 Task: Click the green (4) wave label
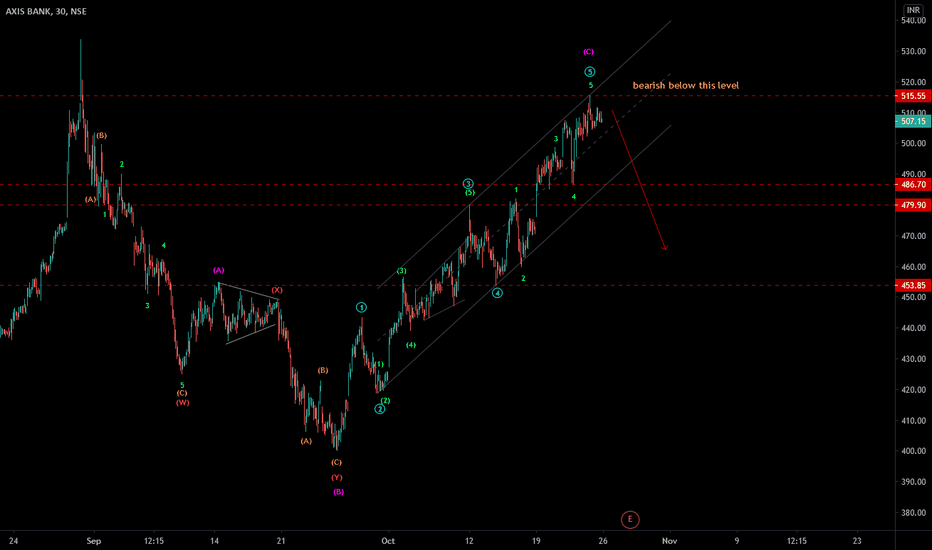(x=411, y=345)
